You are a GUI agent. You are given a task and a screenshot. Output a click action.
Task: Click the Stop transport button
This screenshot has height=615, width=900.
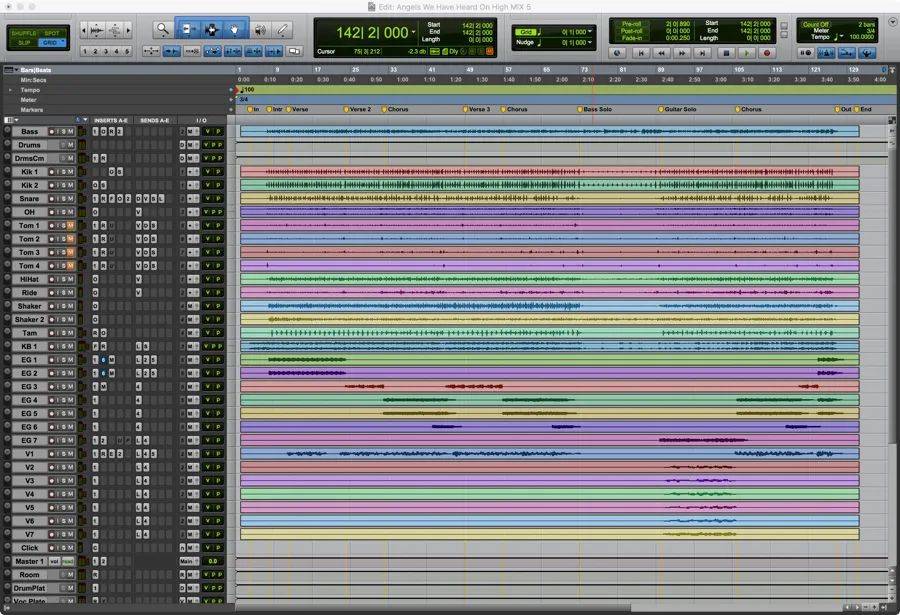click(x=725, y=52)
